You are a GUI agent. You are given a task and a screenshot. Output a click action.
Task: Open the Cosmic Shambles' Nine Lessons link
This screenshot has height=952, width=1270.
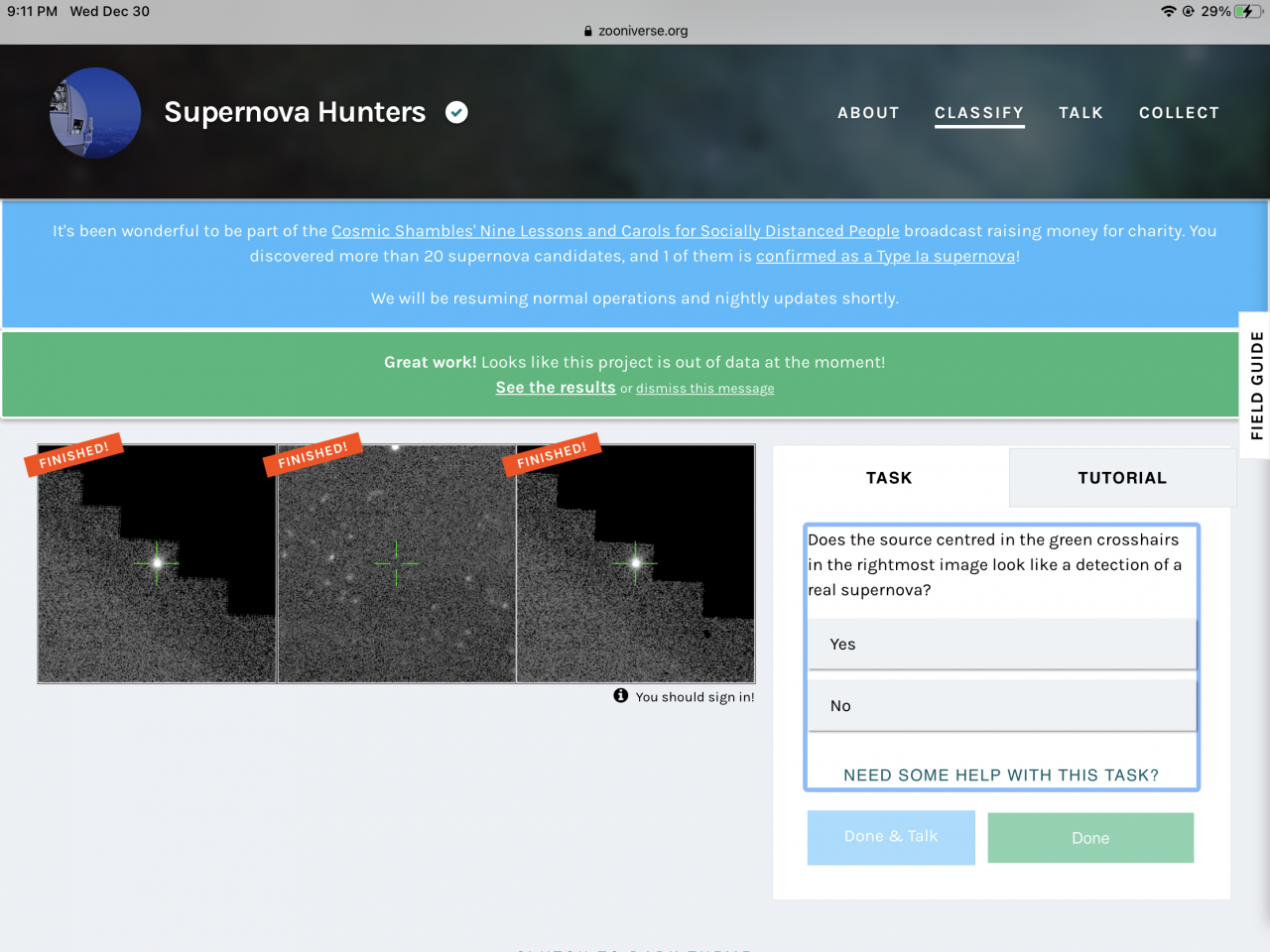615,231
